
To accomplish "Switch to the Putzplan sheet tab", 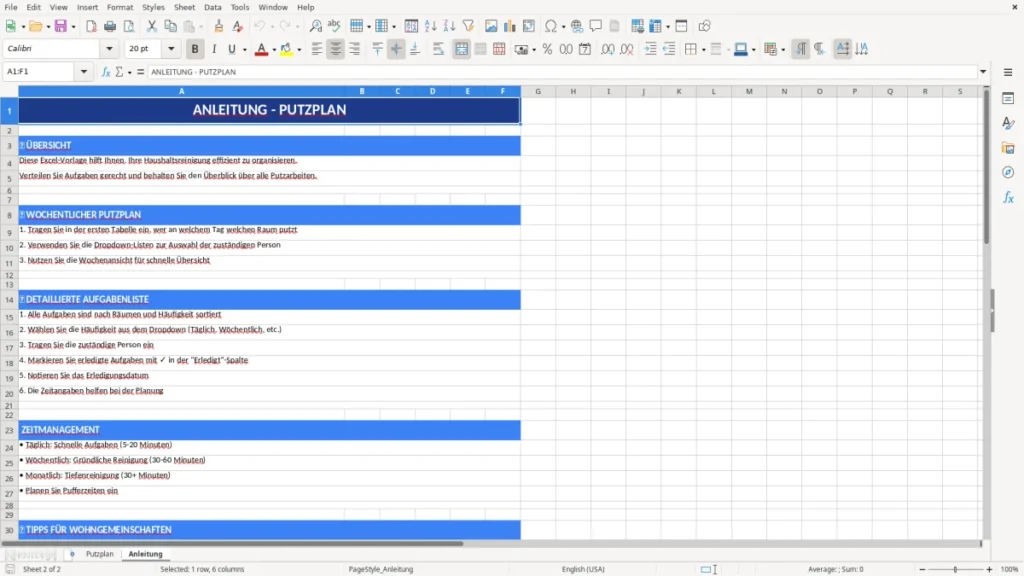I will click(x=99, y=554).
